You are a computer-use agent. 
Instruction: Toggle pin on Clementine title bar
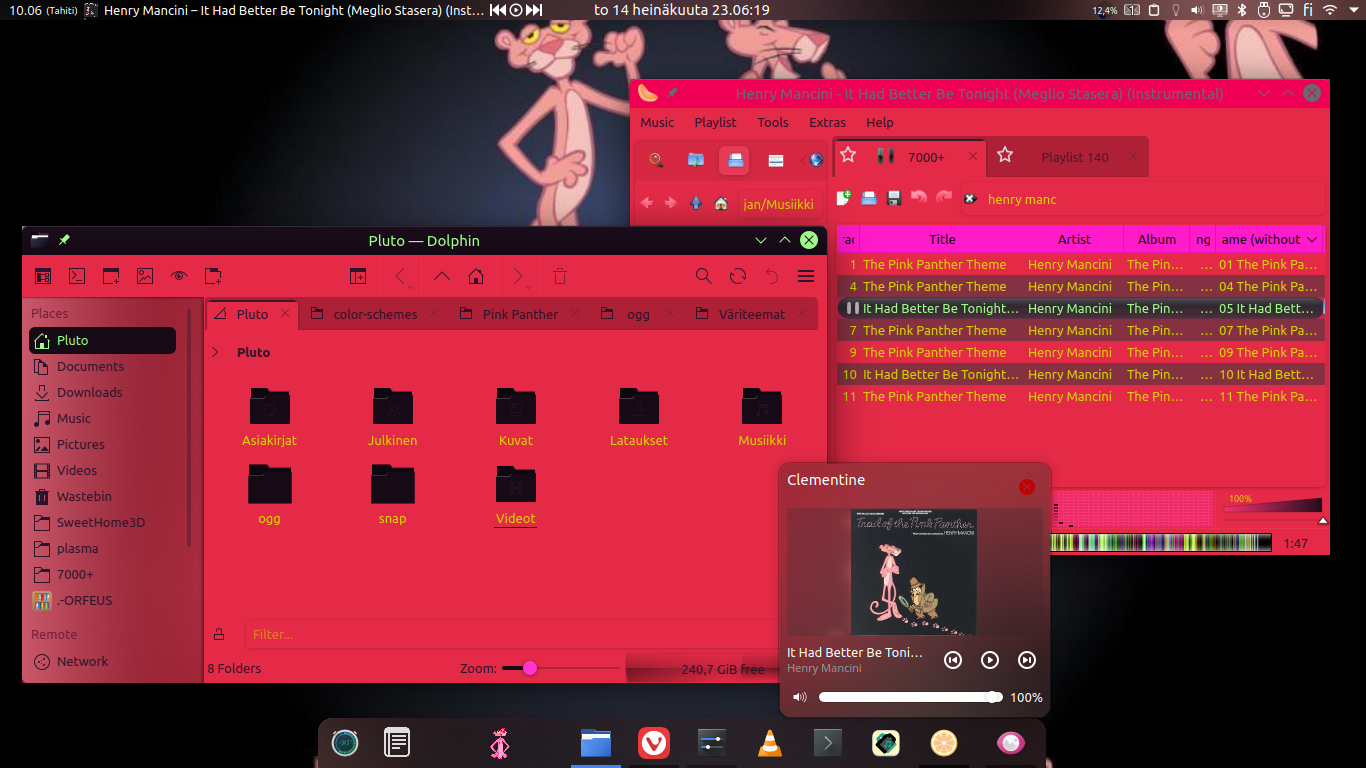click(673, 93)
